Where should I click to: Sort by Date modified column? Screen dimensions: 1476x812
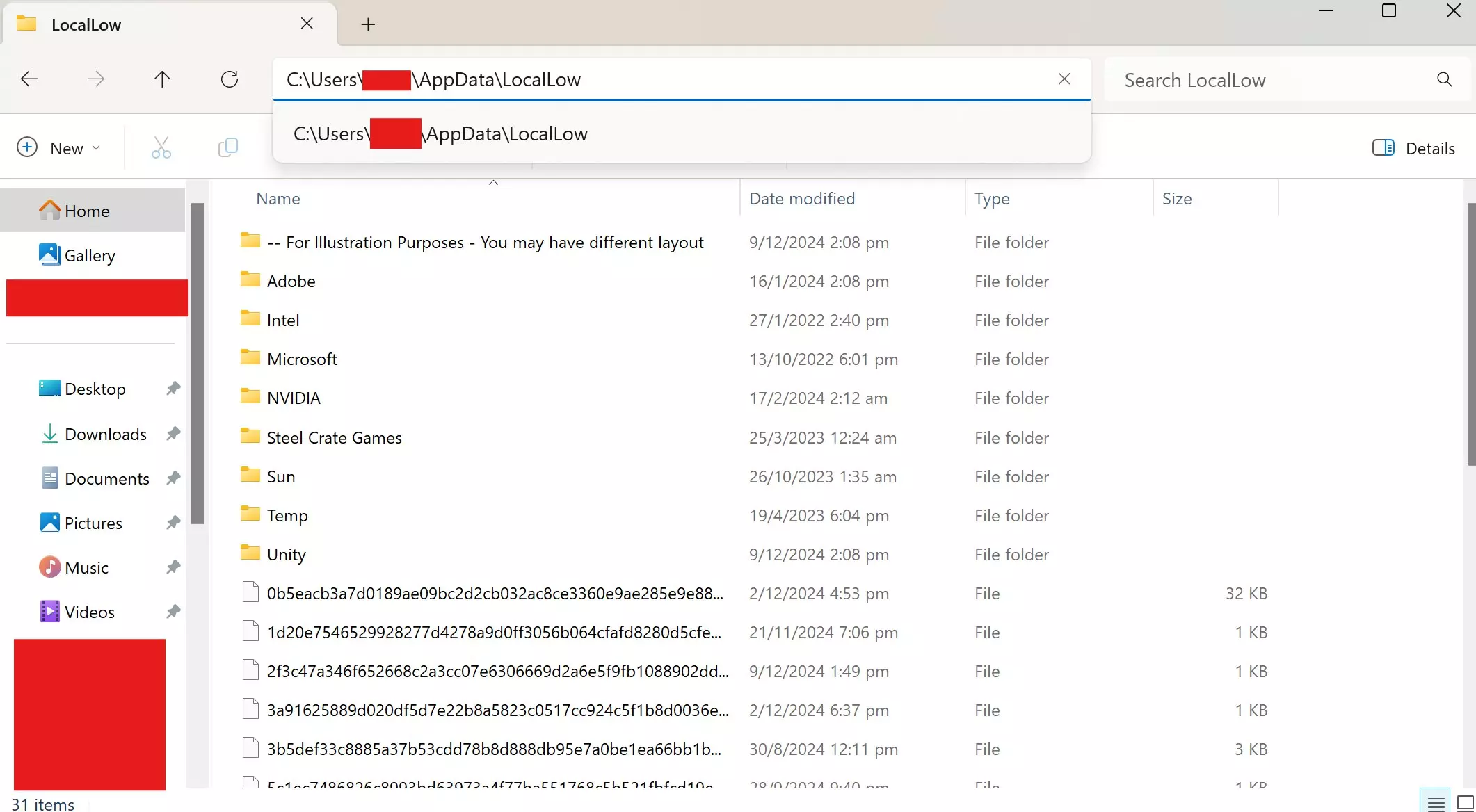point(801,199)
